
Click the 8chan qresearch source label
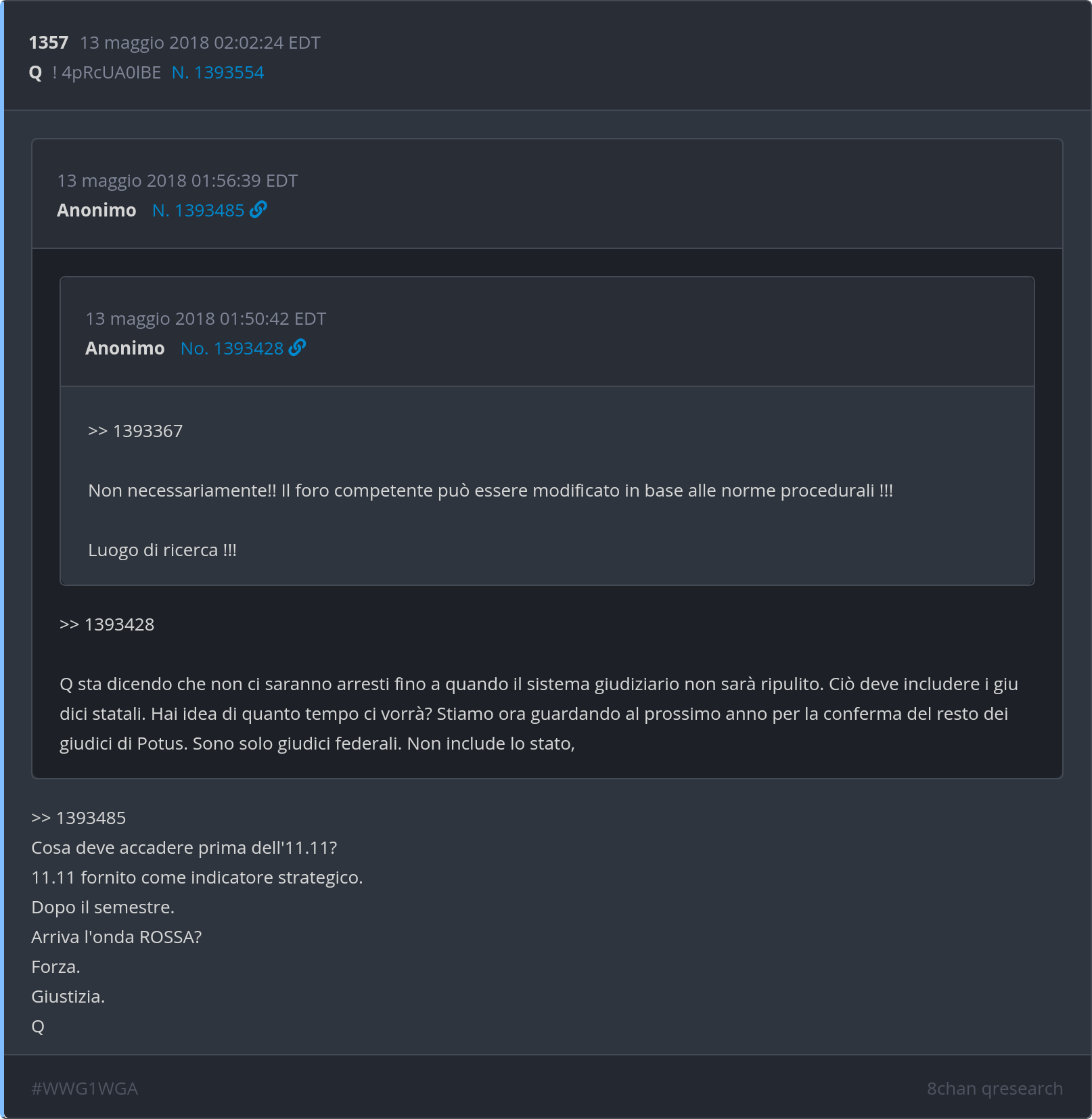995,1089
